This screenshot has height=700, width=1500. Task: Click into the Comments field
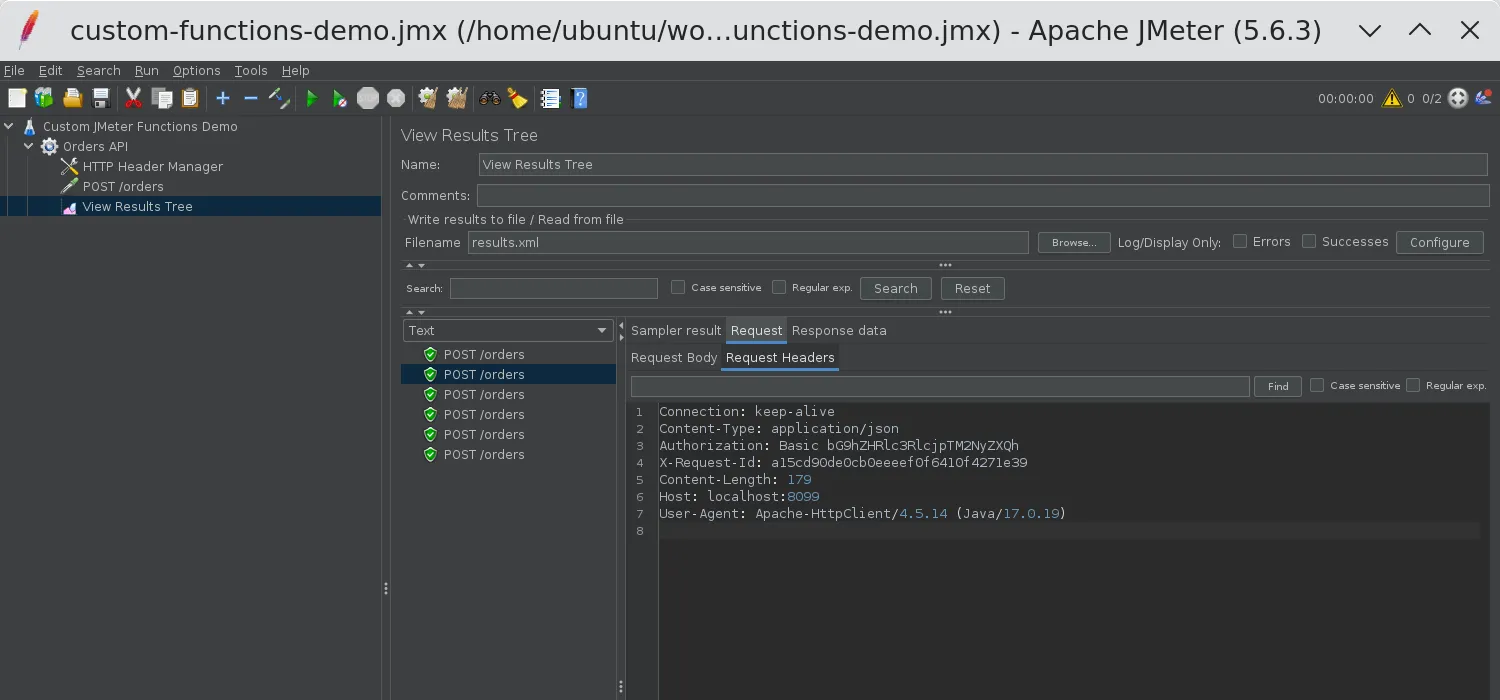point(983,195)
